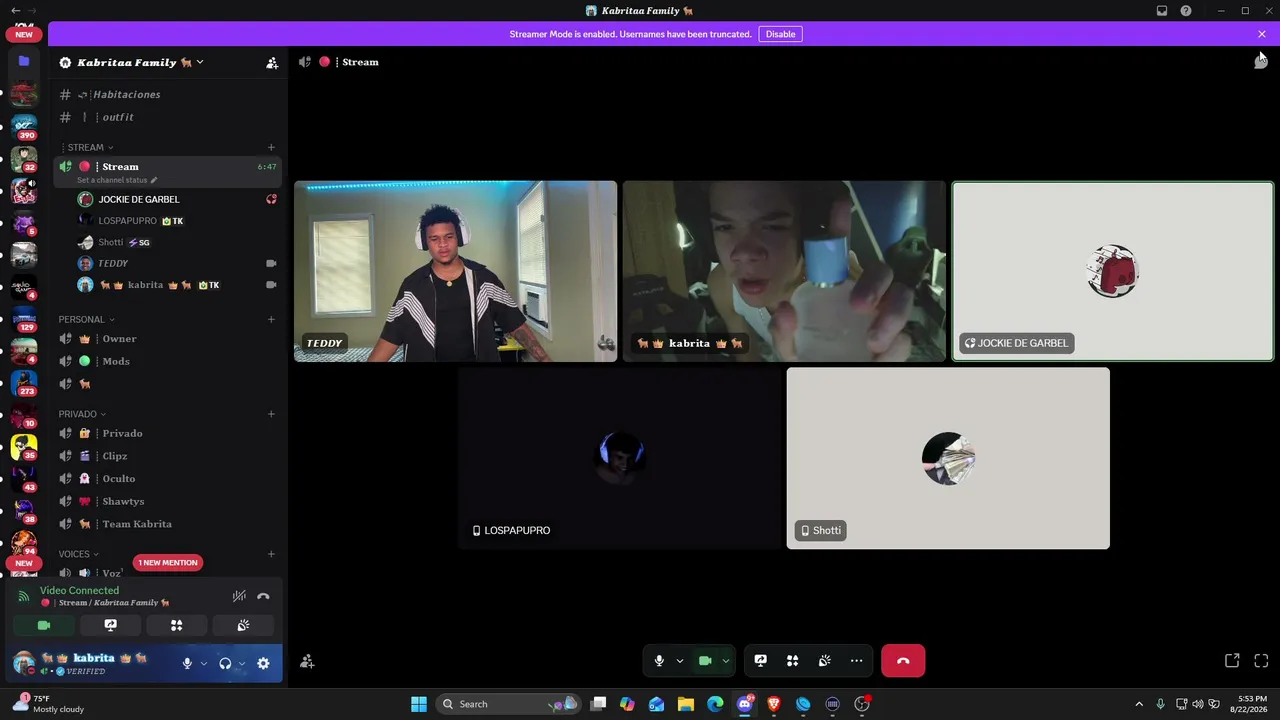Screen dimensions: 1280x720
Task: Enter full screen for the call
Action: point(1261,661)
